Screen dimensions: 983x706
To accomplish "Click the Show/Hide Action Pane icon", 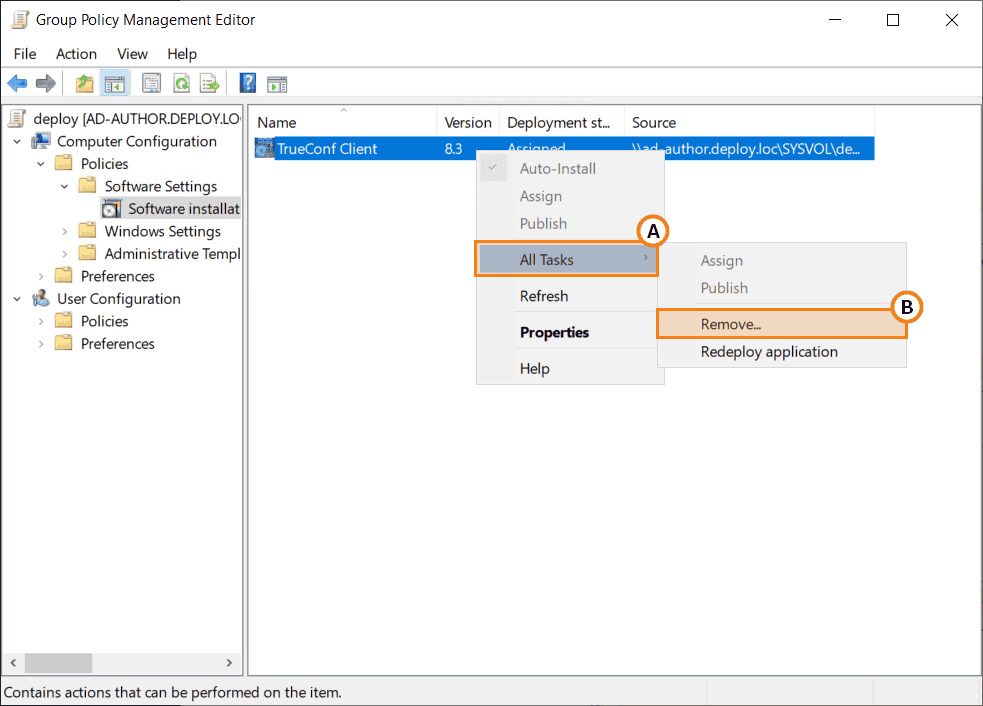I will 277,84.
